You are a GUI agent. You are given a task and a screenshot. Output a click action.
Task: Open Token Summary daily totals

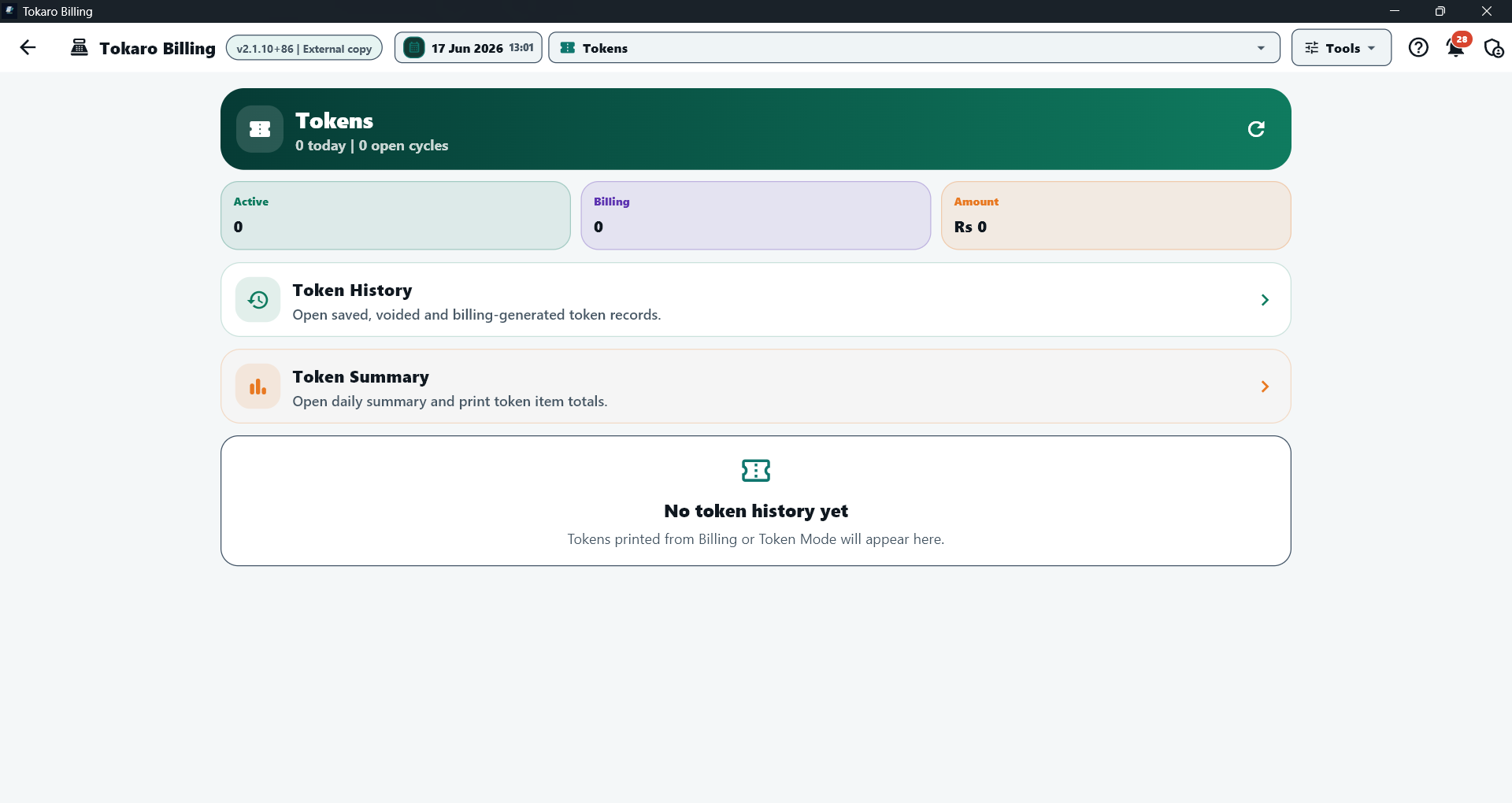[756, 387]
